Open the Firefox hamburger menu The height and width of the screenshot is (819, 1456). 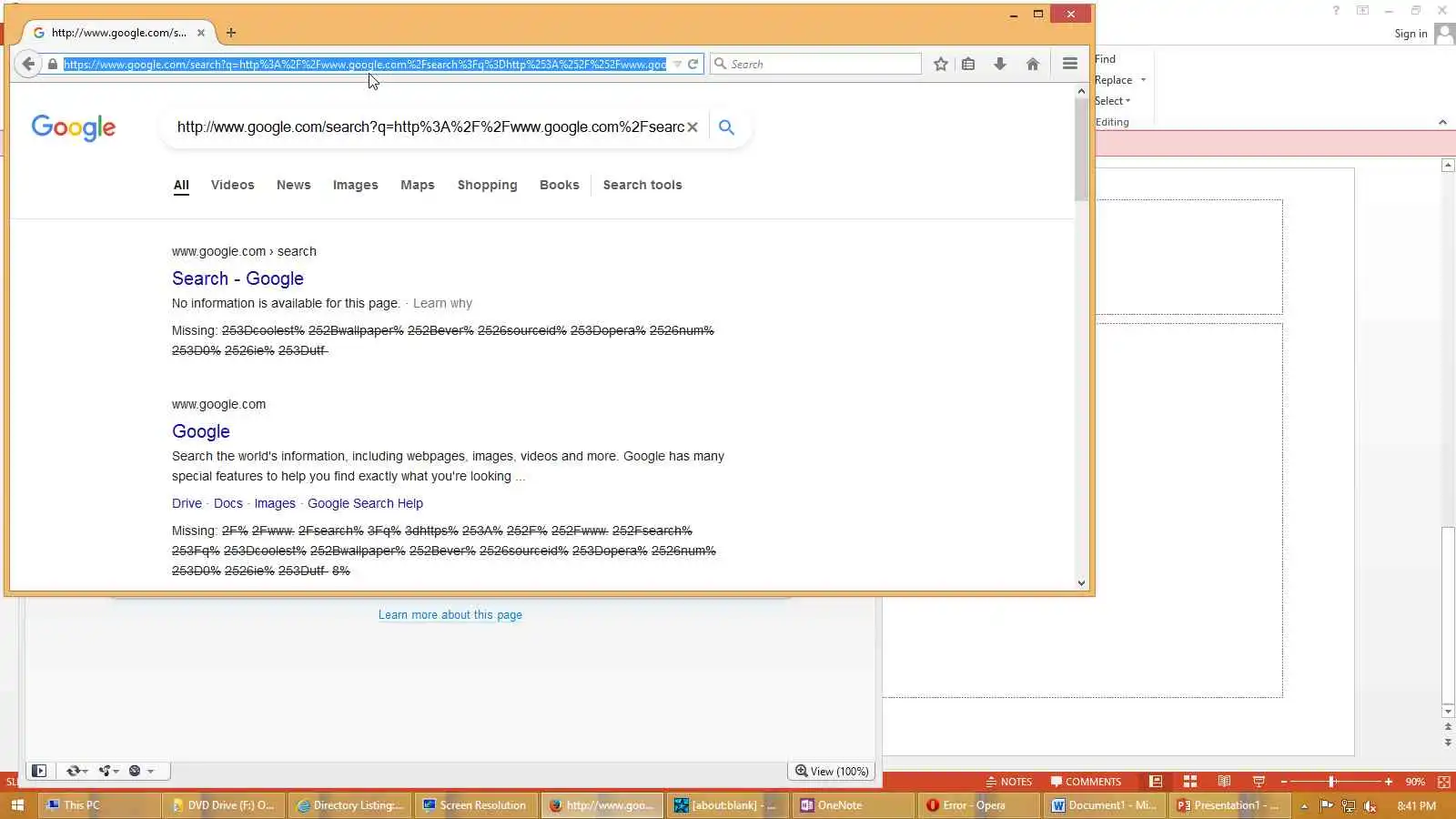click(1070, 64)
